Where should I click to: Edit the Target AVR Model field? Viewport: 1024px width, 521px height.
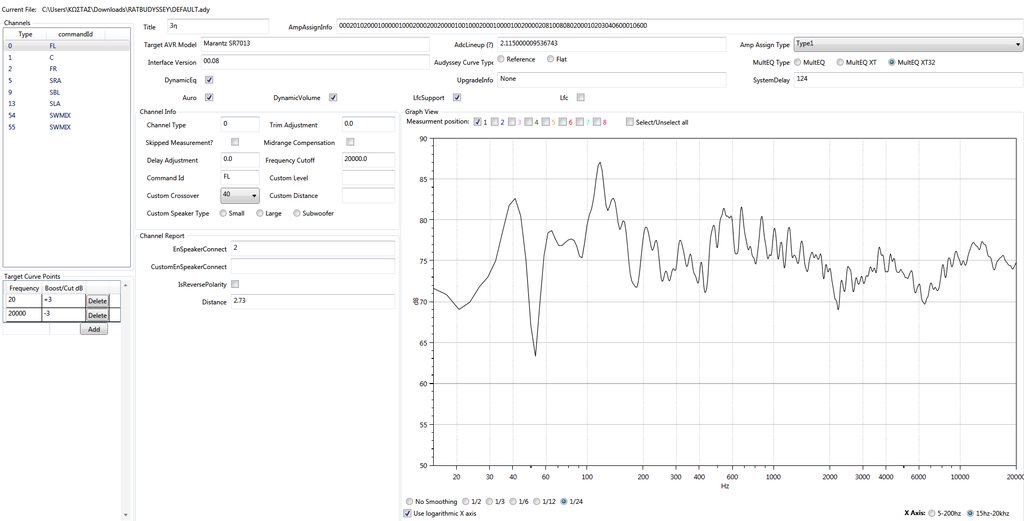click(x=315, y=44)
